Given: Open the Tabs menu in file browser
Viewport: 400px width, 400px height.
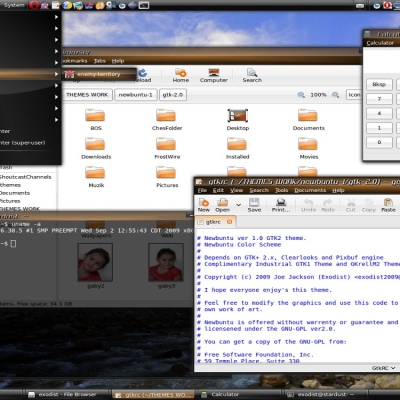Looking at the screenshot, I should pos(100,61).
